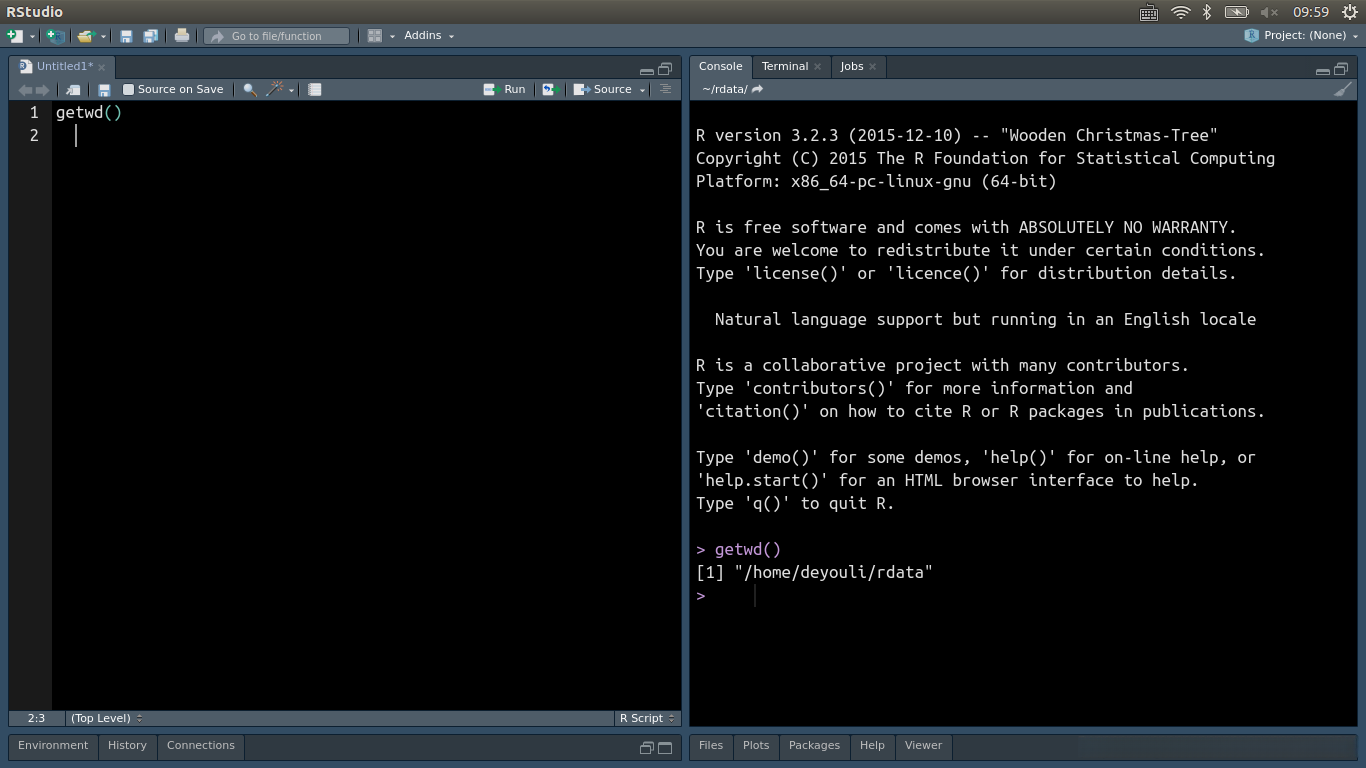Viewport: 1366px width, 768px height.
Task: Clear the console with the broom icon
Action: pos(1344,89)
